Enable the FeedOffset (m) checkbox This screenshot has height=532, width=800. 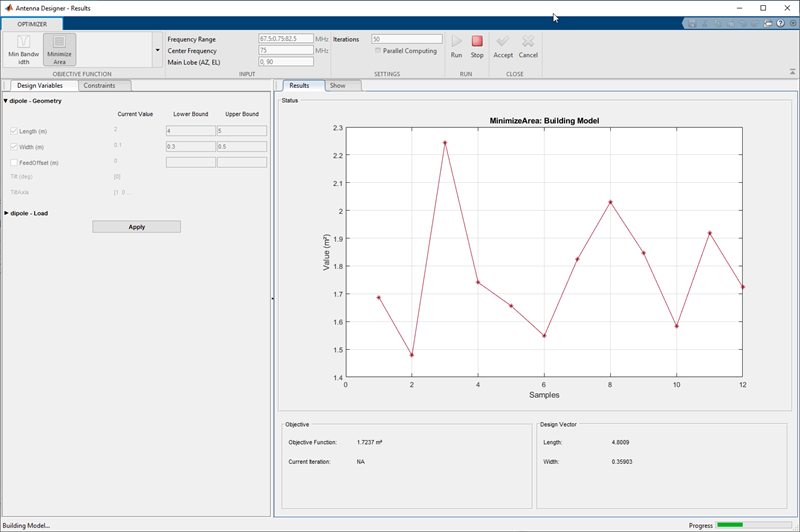tap(14, 163)
